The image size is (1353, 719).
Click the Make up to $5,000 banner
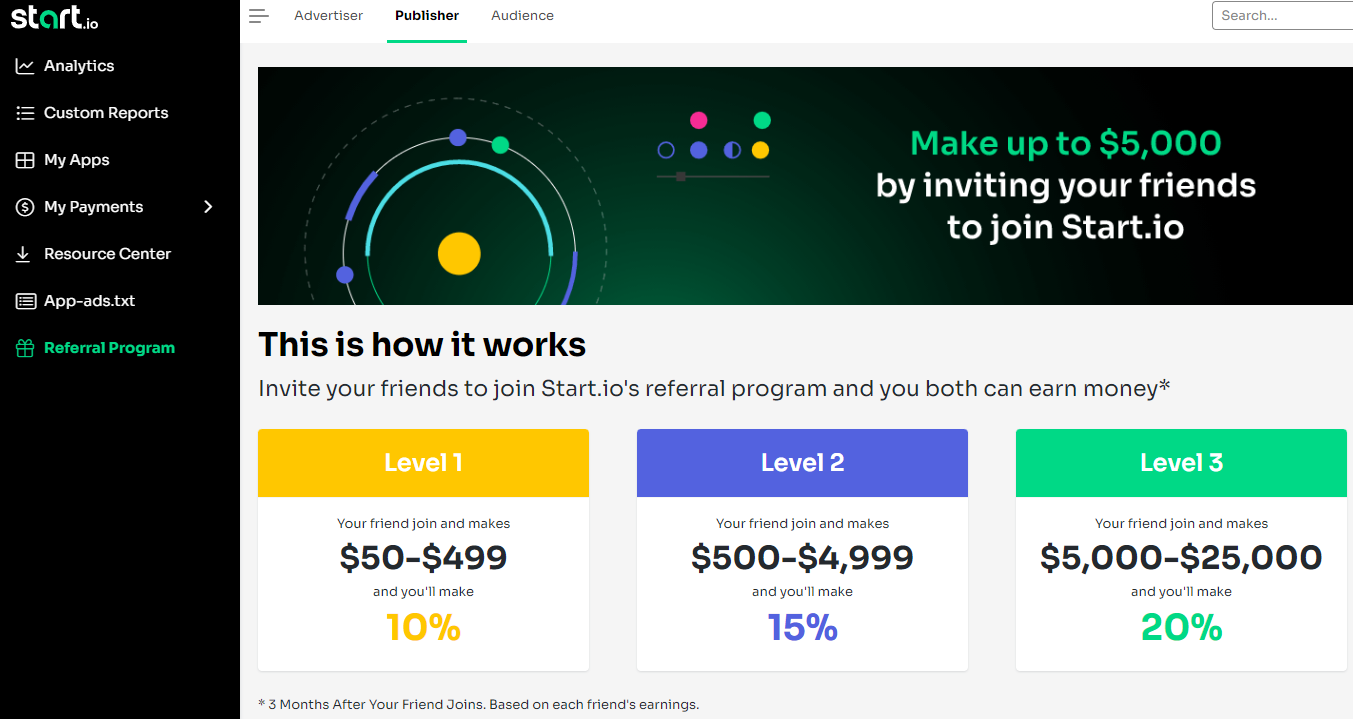(x=805, y=186)
